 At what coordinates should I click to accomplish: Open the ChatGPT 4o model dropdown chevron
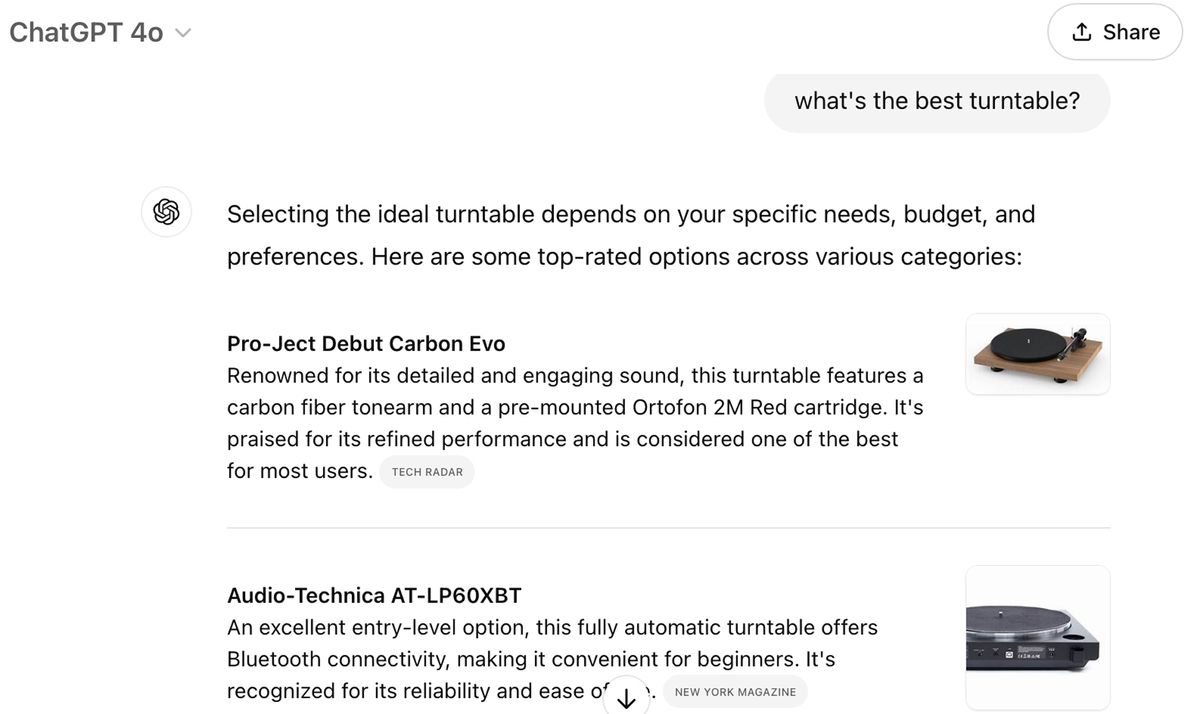pos(183,33)
